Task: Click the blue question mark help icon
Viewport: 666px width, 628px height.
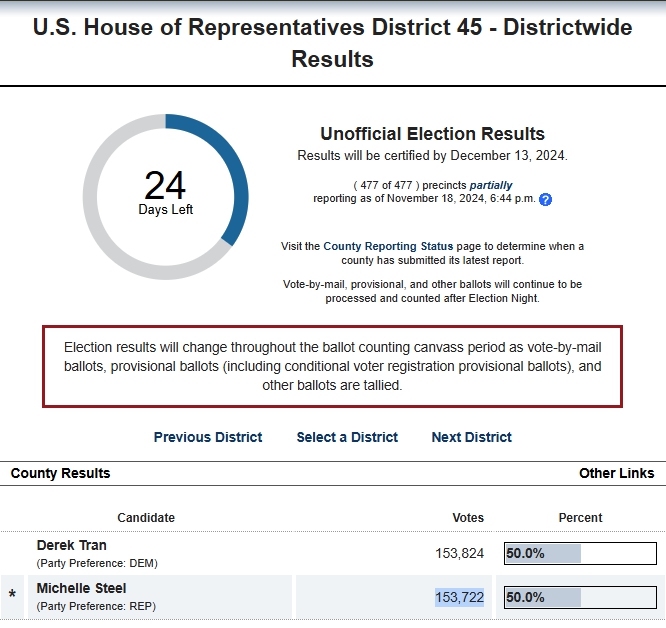Action: tap(545, 199)
